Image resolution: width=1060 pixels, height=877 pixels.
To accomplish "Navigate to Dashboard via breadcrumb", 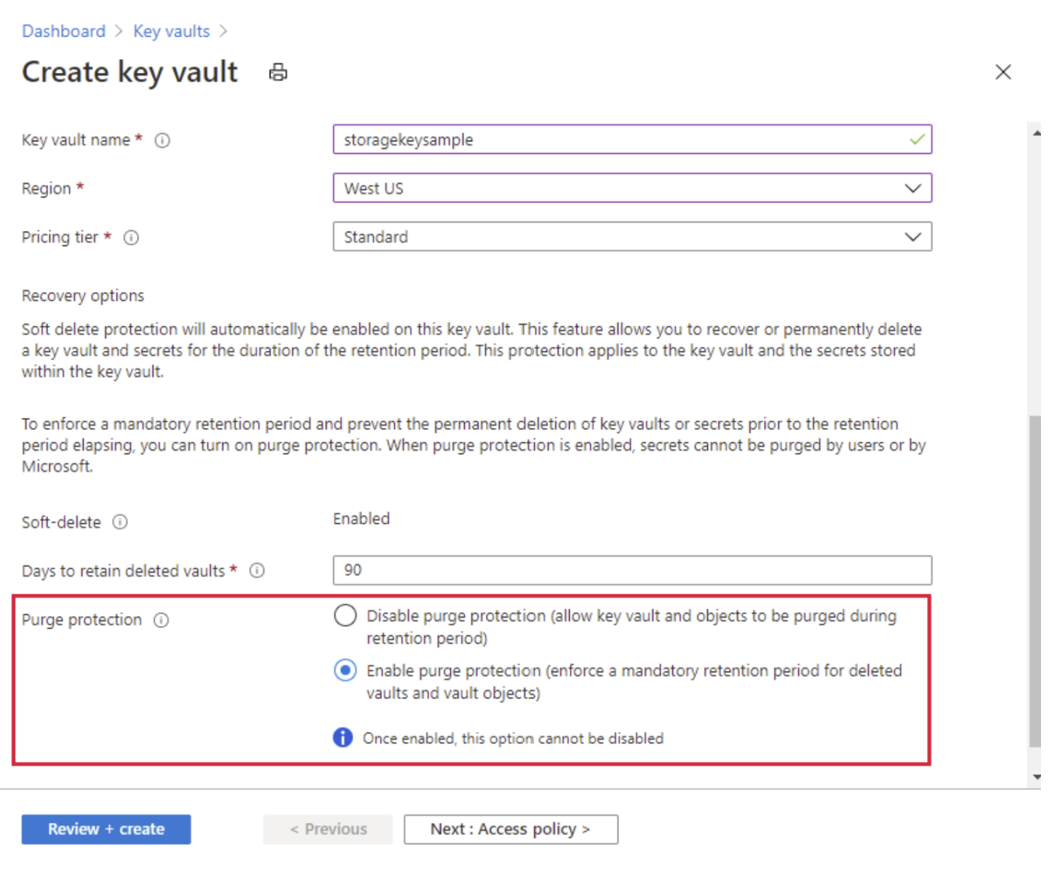I will tap(63, 31).
